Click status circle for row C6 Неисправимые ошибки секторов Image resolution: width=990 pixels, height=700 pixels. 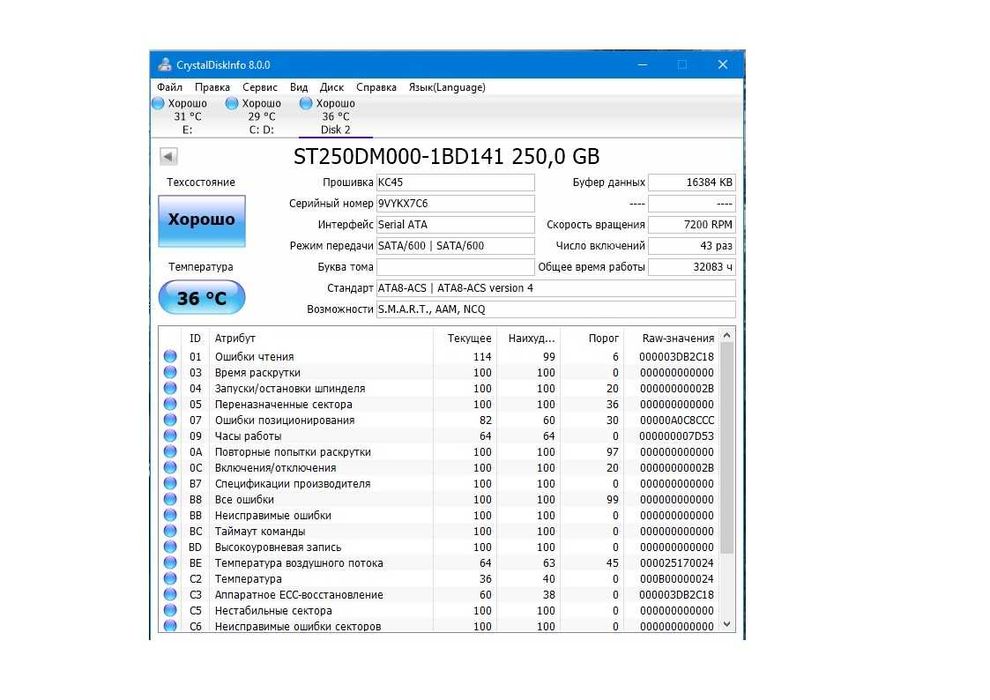(x=170, y=626)
